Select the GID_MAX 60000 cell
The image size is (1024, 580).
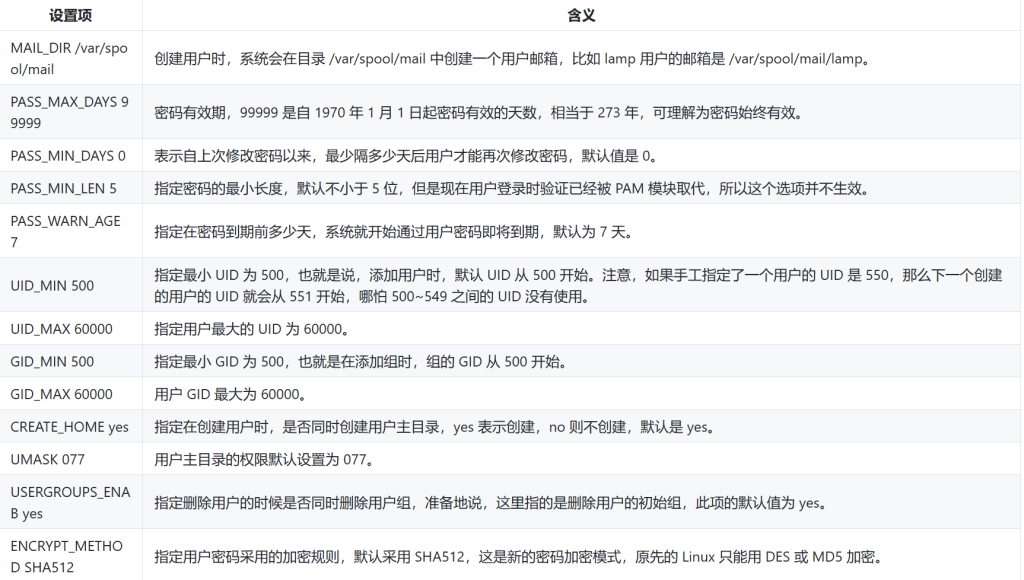pyautogui.click(x=61, y=394)
